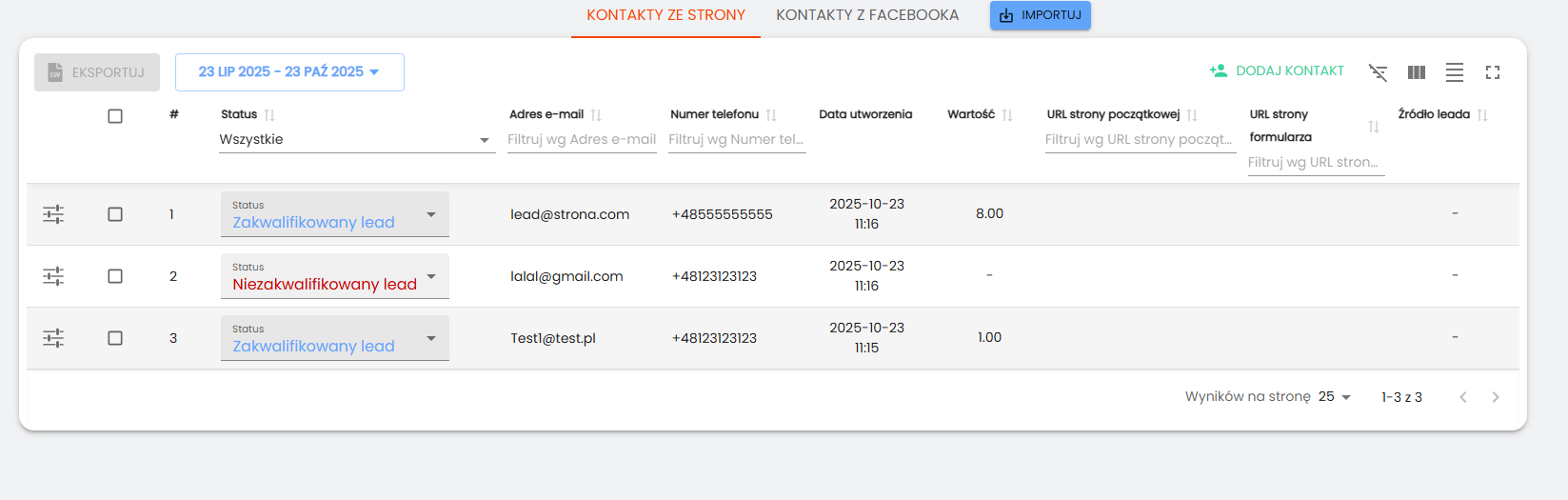Open row actions for lead@strona.com
Image resolution: width=1568 pixels, height=500 pixels.
(53, 214)
